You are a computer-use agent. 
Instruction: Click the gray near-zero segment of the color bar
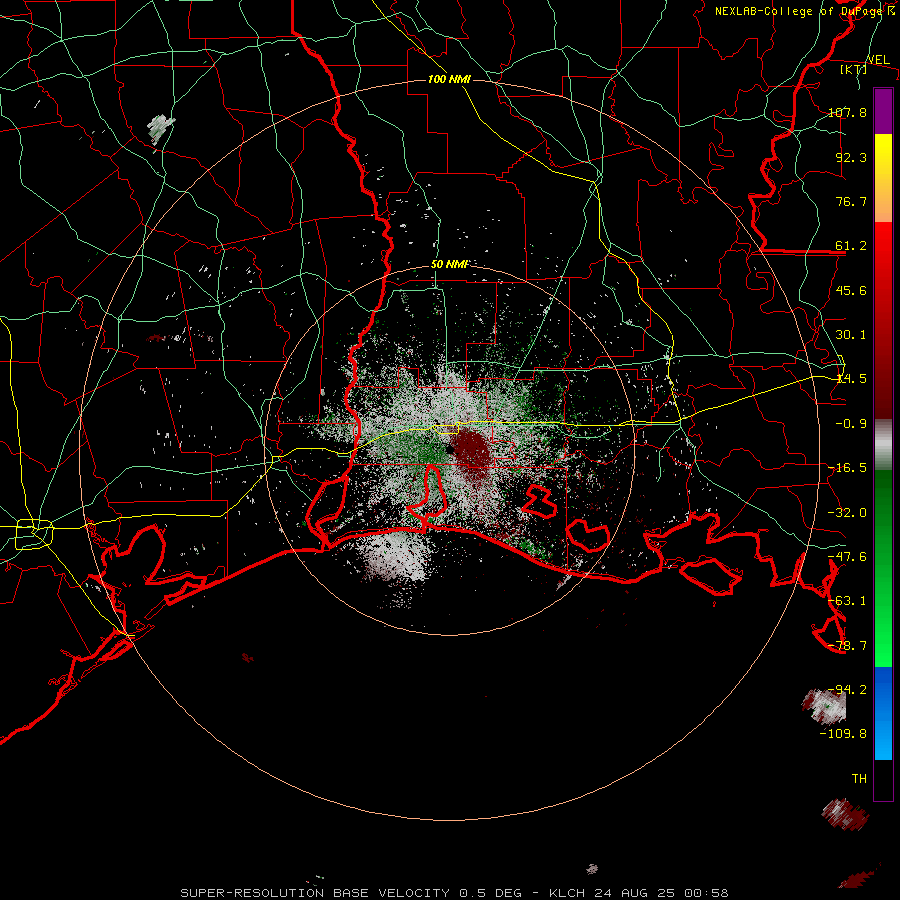tap(883, 445)
